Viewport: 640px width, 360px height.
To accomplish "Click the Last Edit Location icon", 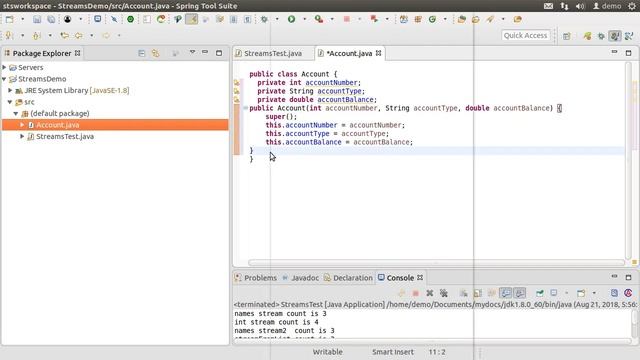I will 64,36.
